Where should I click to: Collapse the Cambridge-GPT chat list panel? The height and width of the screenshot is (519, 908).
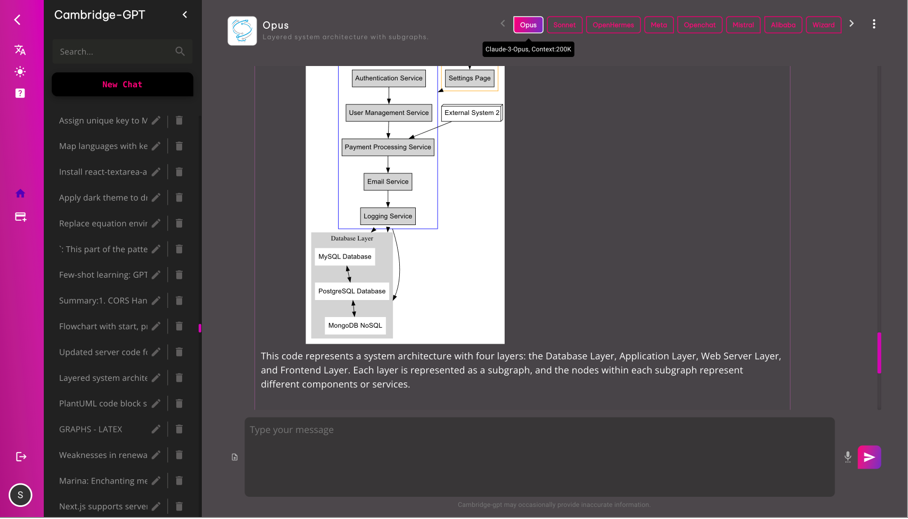[x=185, y=15]
